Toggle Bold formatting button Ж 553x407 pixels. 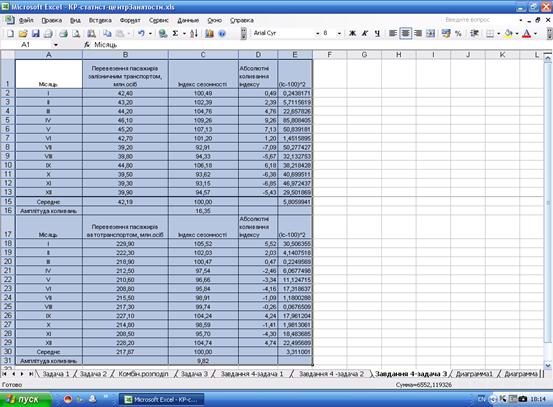click(x=352, y=34)
